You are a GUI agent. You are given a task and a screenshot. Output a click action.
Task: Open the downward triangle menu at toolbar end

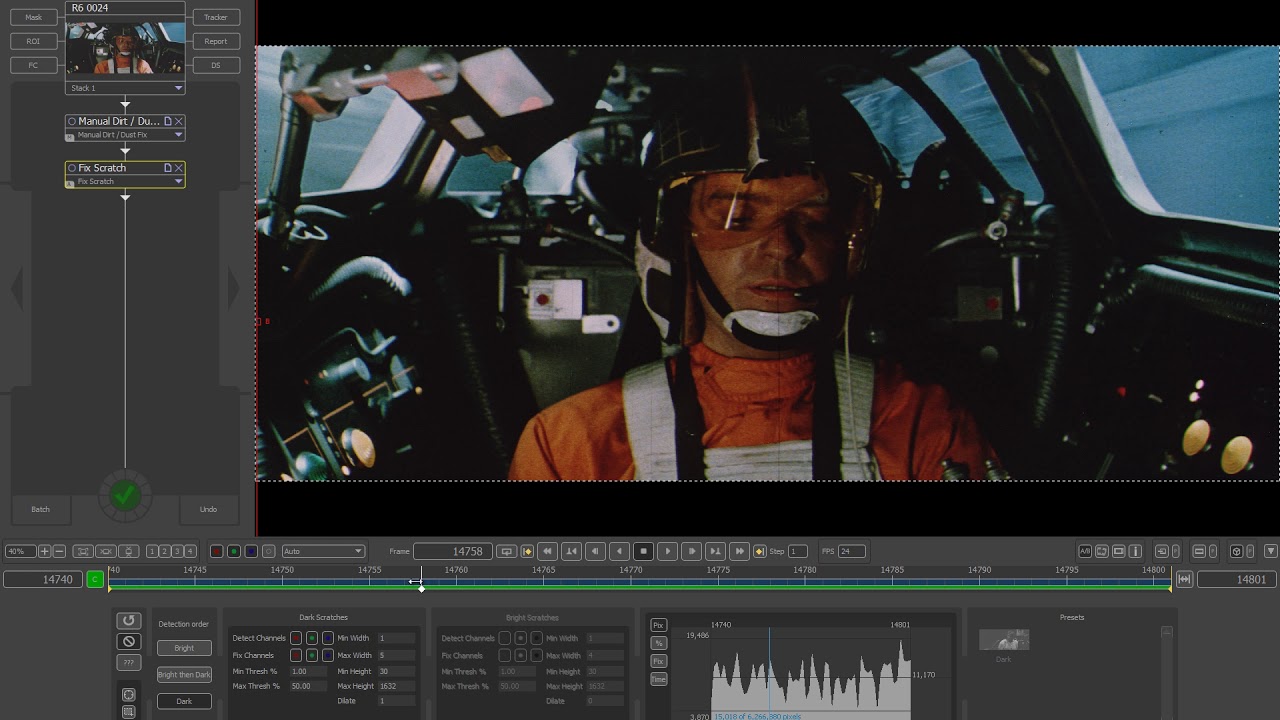[x=1271, y=551]
